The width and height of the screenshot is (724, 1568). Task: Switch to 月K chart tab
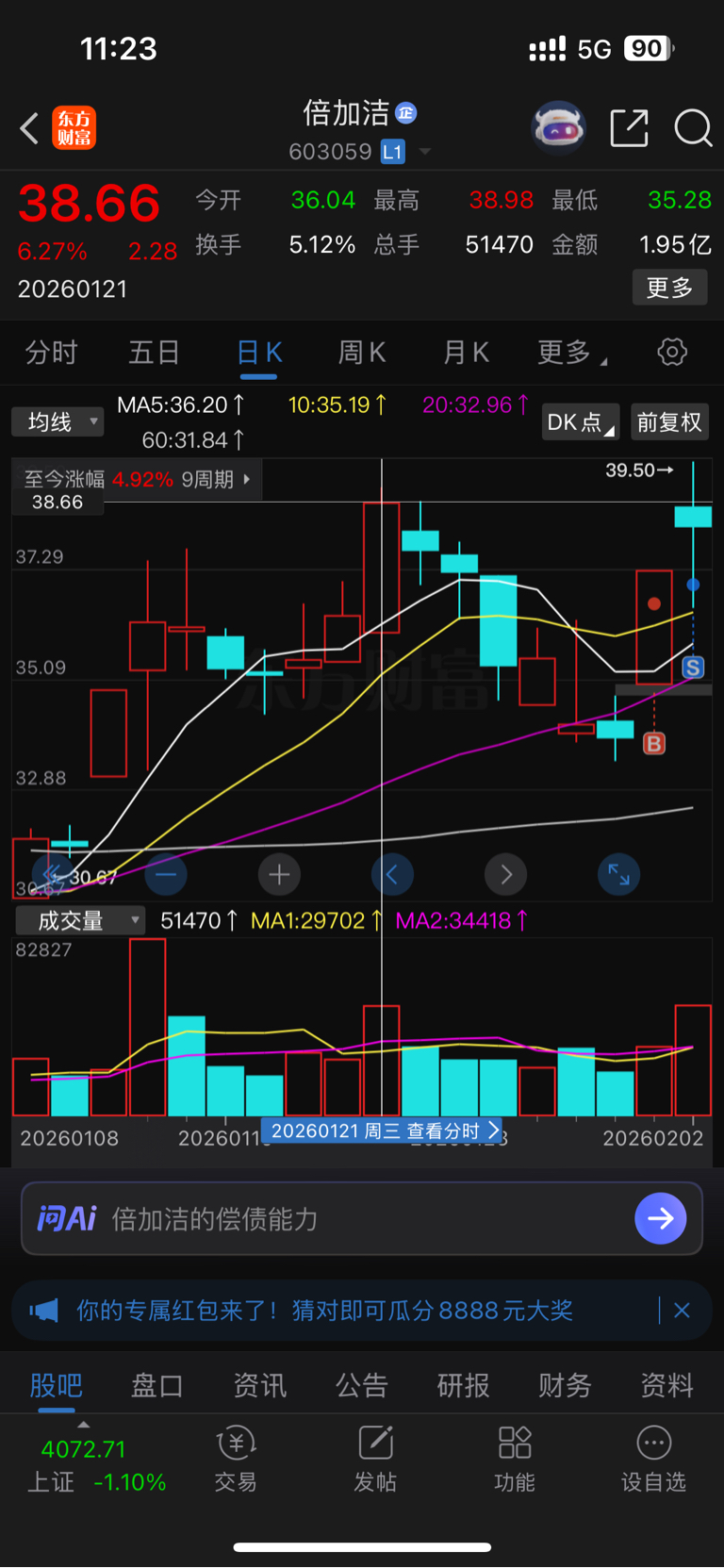coord(466,353)
